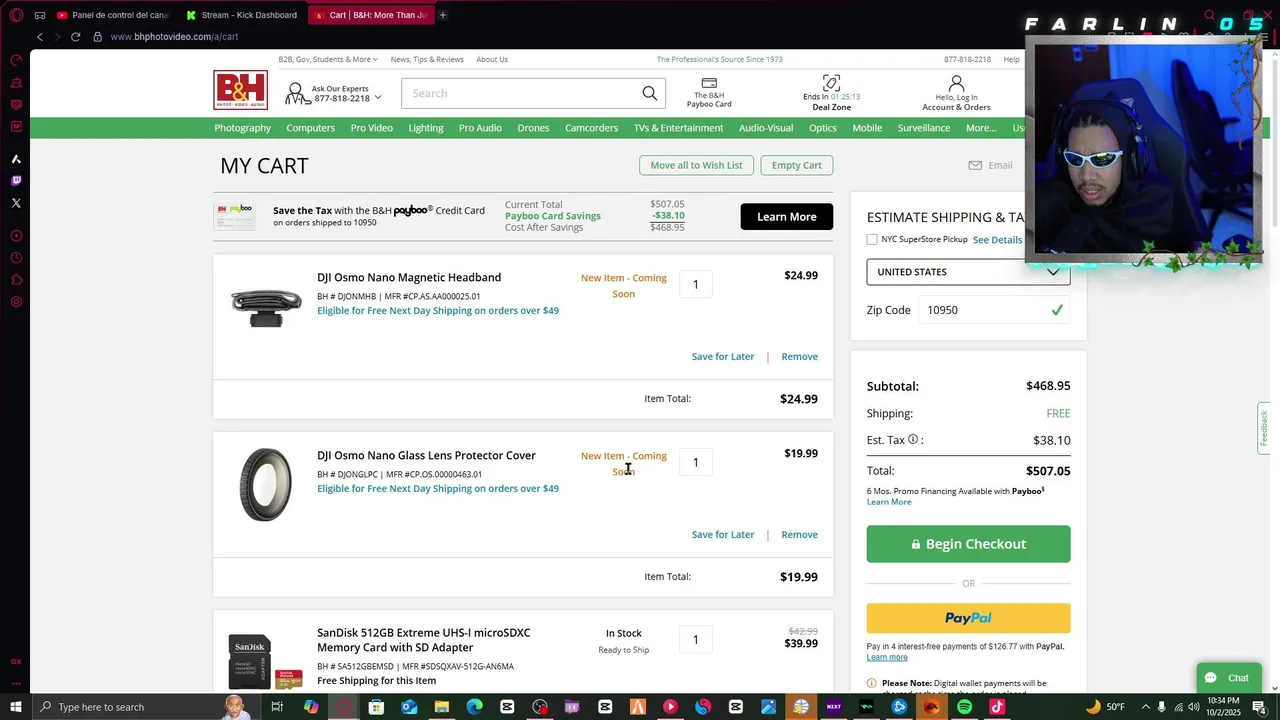Open the Computers category menu
1280x720 pixels.
(x=310, y=128)
